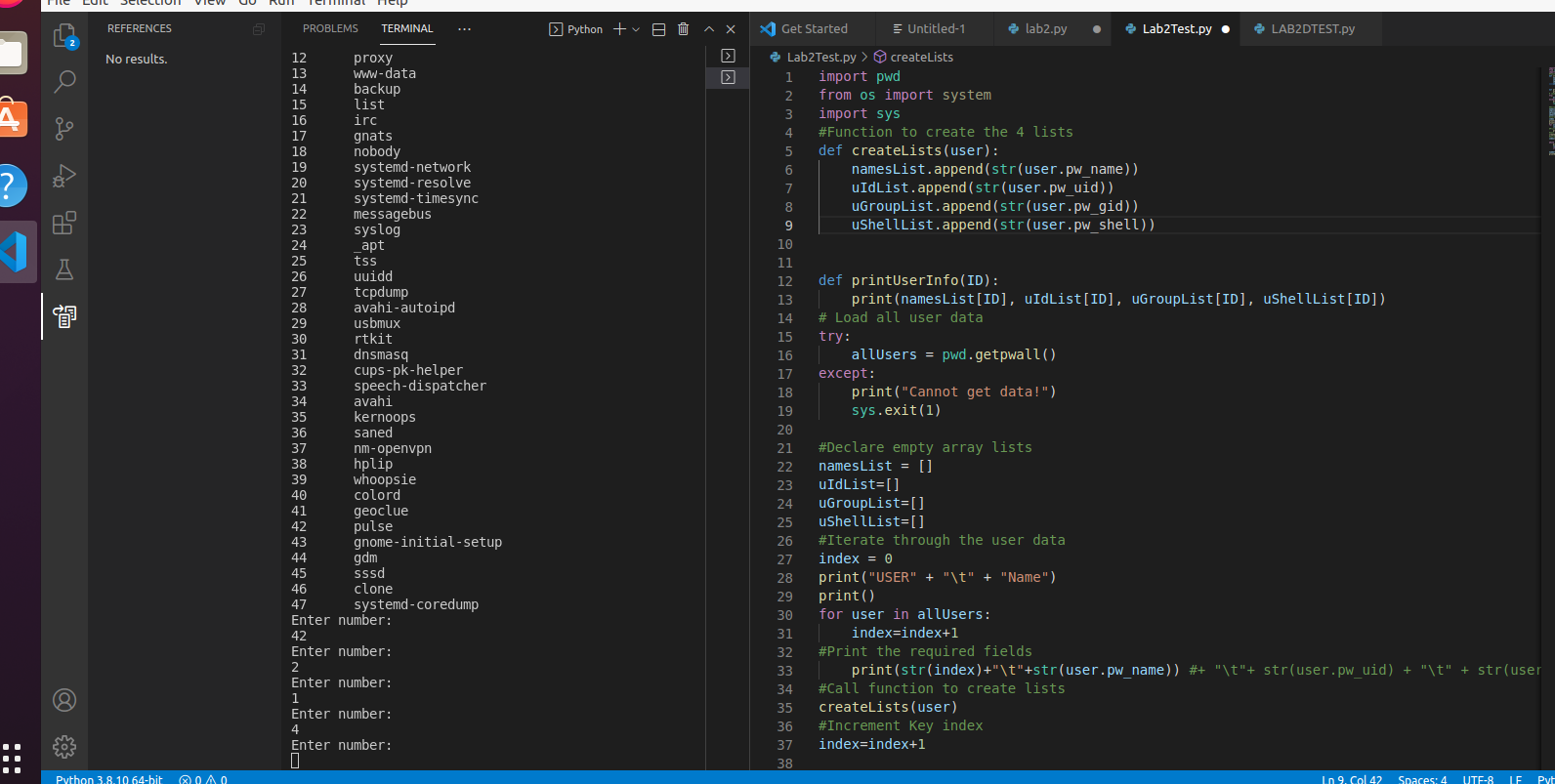Split the terminal with split icon

(x=658, y=29)
